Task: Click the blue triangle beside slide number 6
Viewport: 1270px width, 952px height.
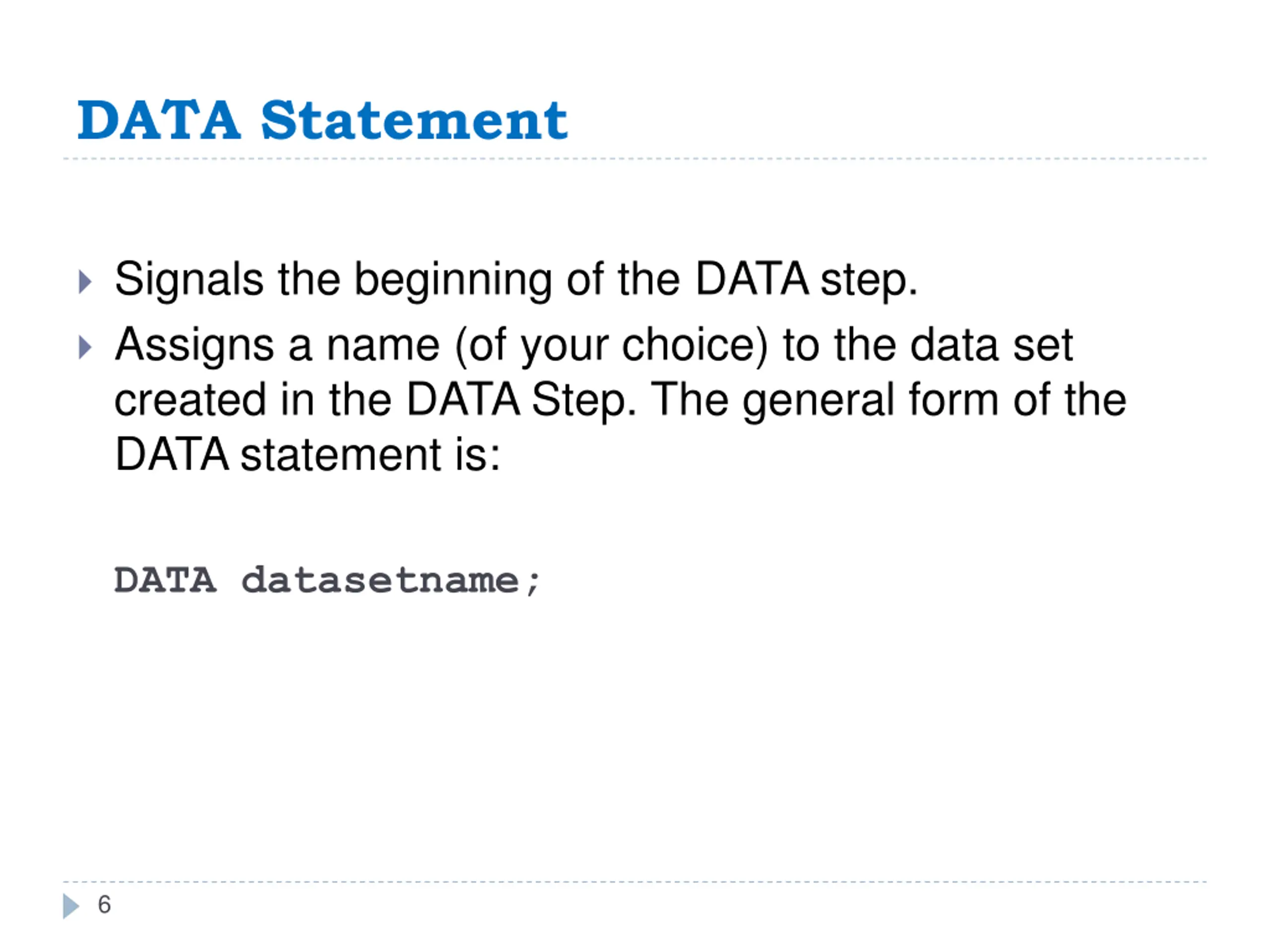Action: point(71,906)
